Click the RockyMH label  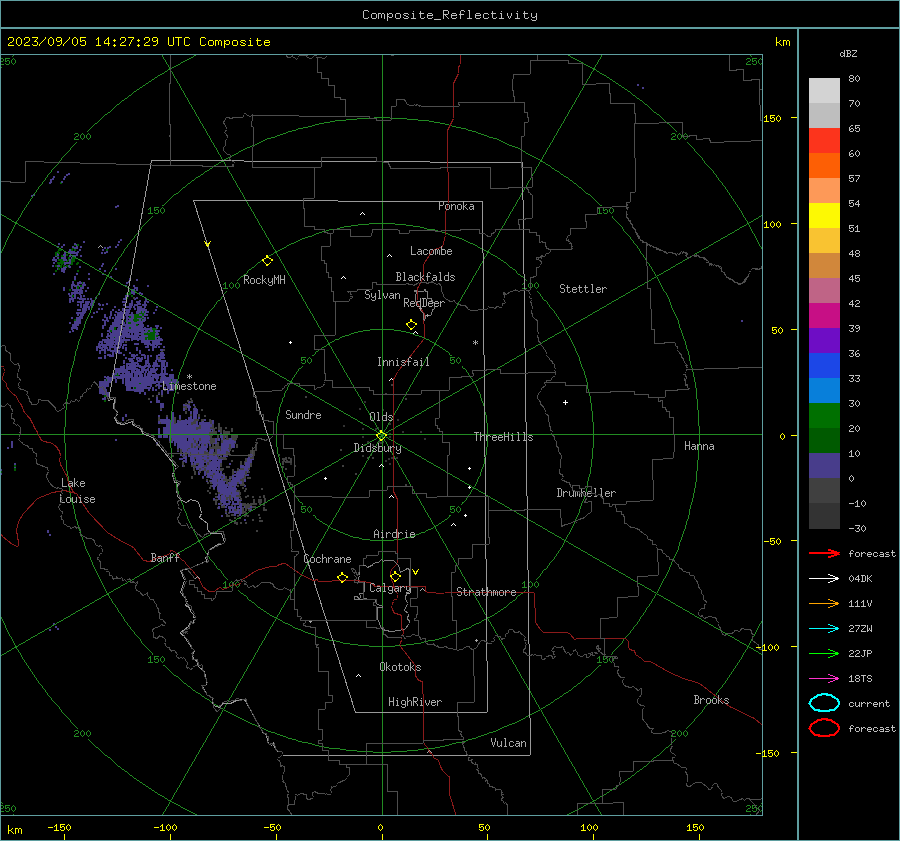(264, 280)
